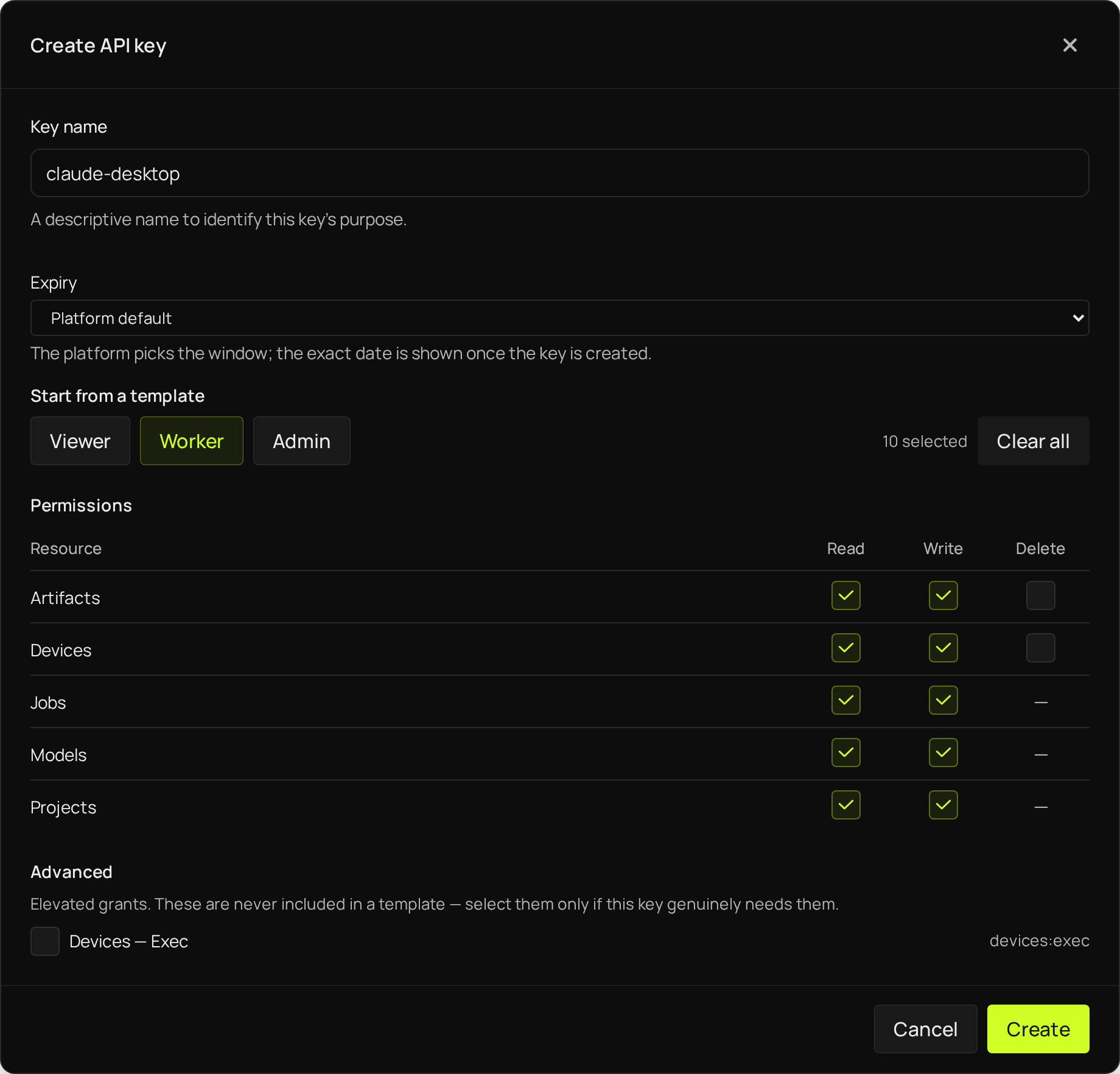The height and width of the screenshot is (1074, 1120).
Task: Click the 'Models' resource name
Action: click(x=58, y=755)
